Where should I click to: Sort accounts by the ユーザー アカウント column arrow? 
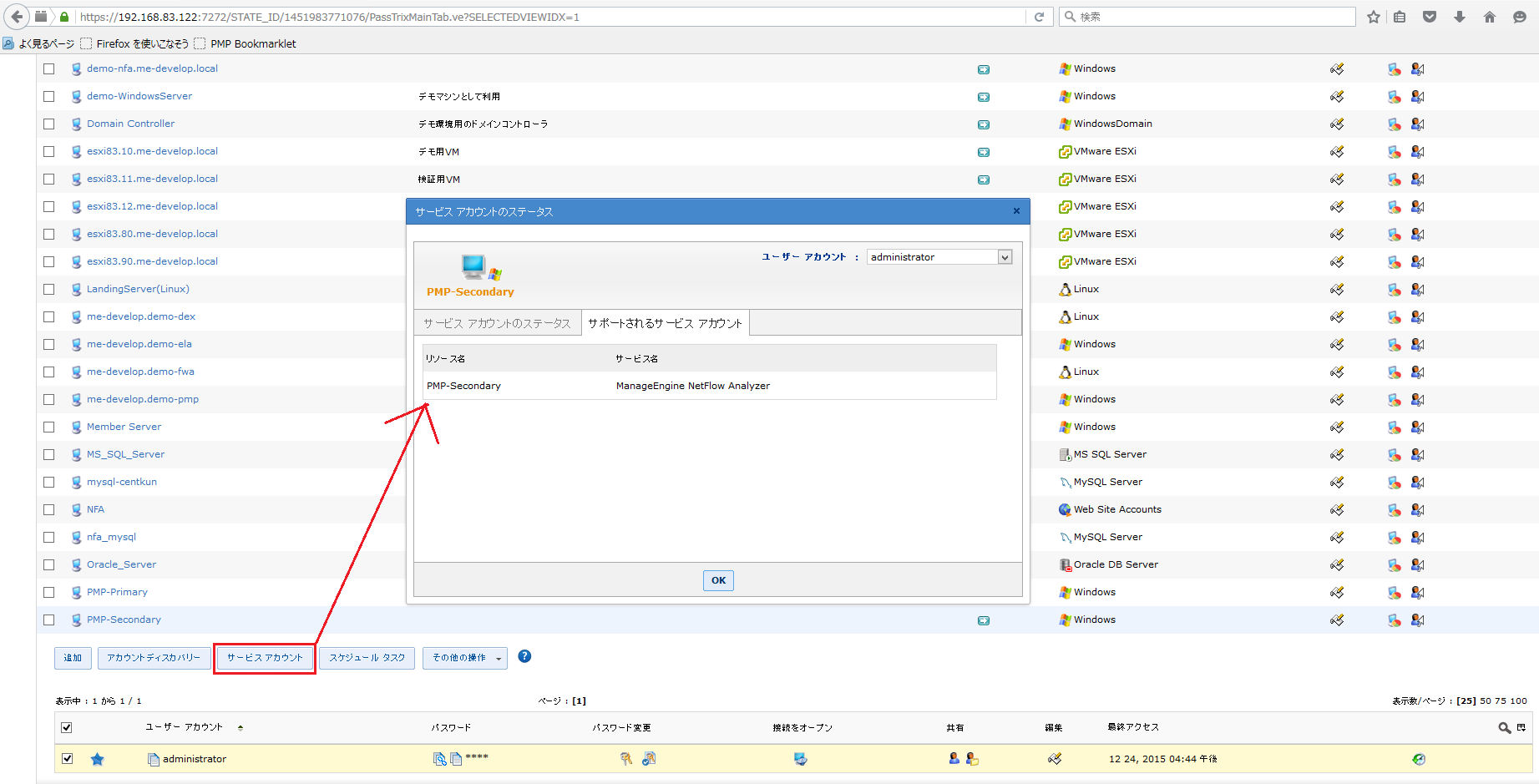coord(240,728)
